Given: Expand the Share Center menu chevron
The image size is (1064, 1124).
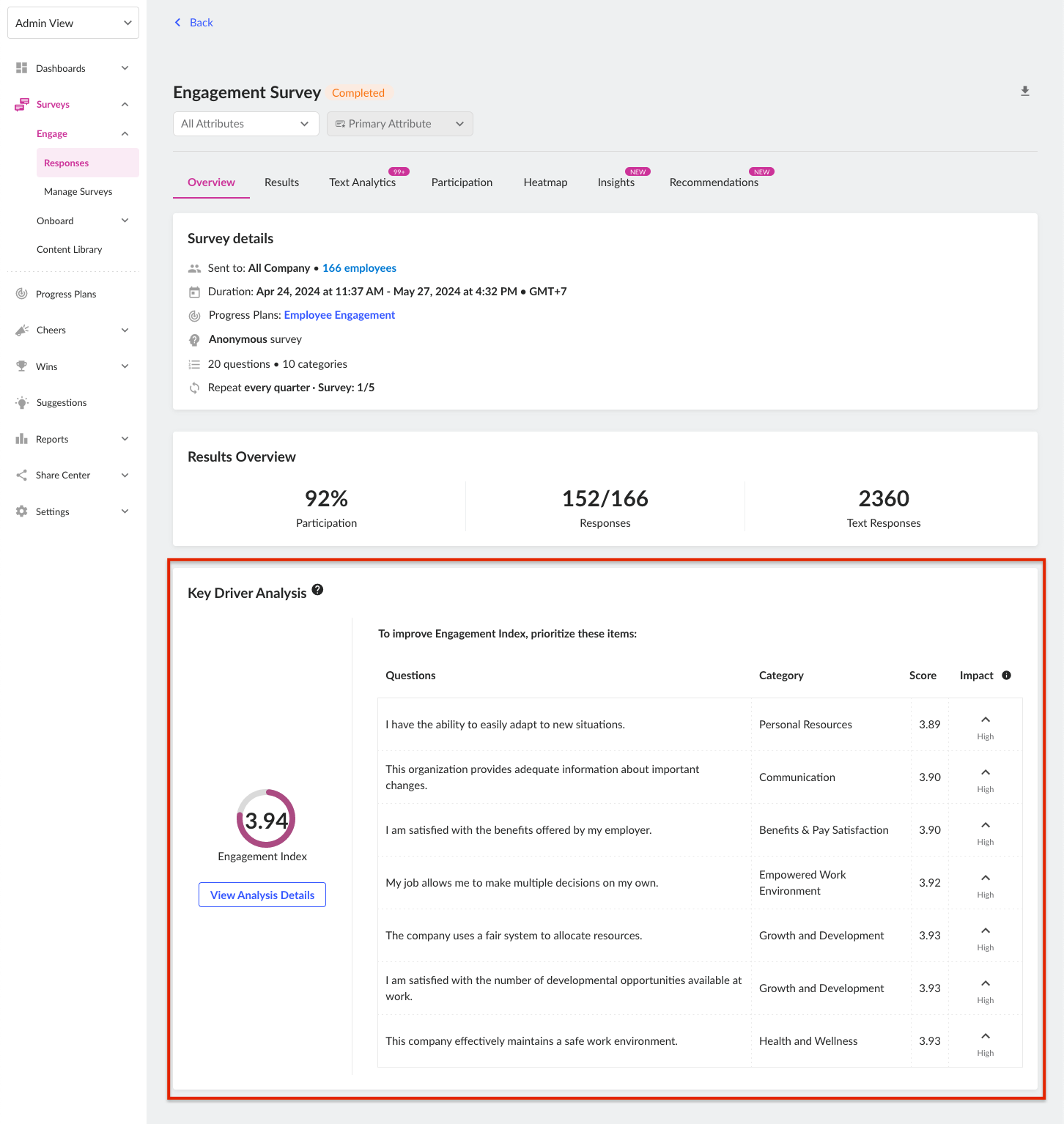Looking at the screenshot, I should click(125, 476).
